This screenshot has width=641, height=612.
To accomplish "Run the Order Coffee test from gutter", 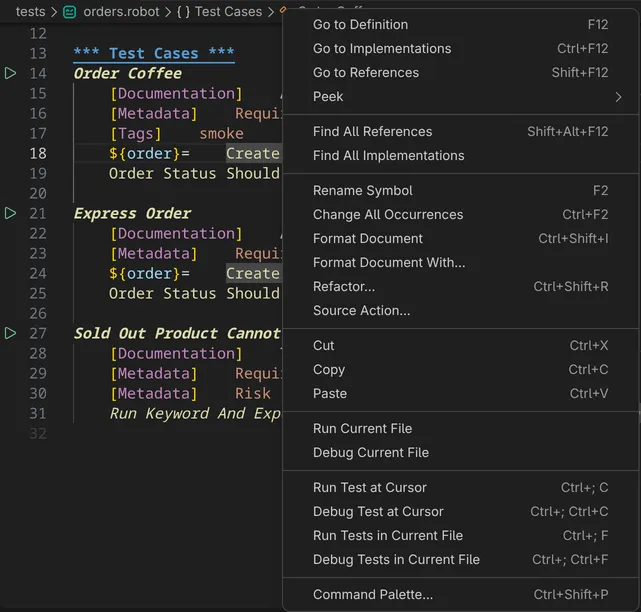I will pos(10,74).
